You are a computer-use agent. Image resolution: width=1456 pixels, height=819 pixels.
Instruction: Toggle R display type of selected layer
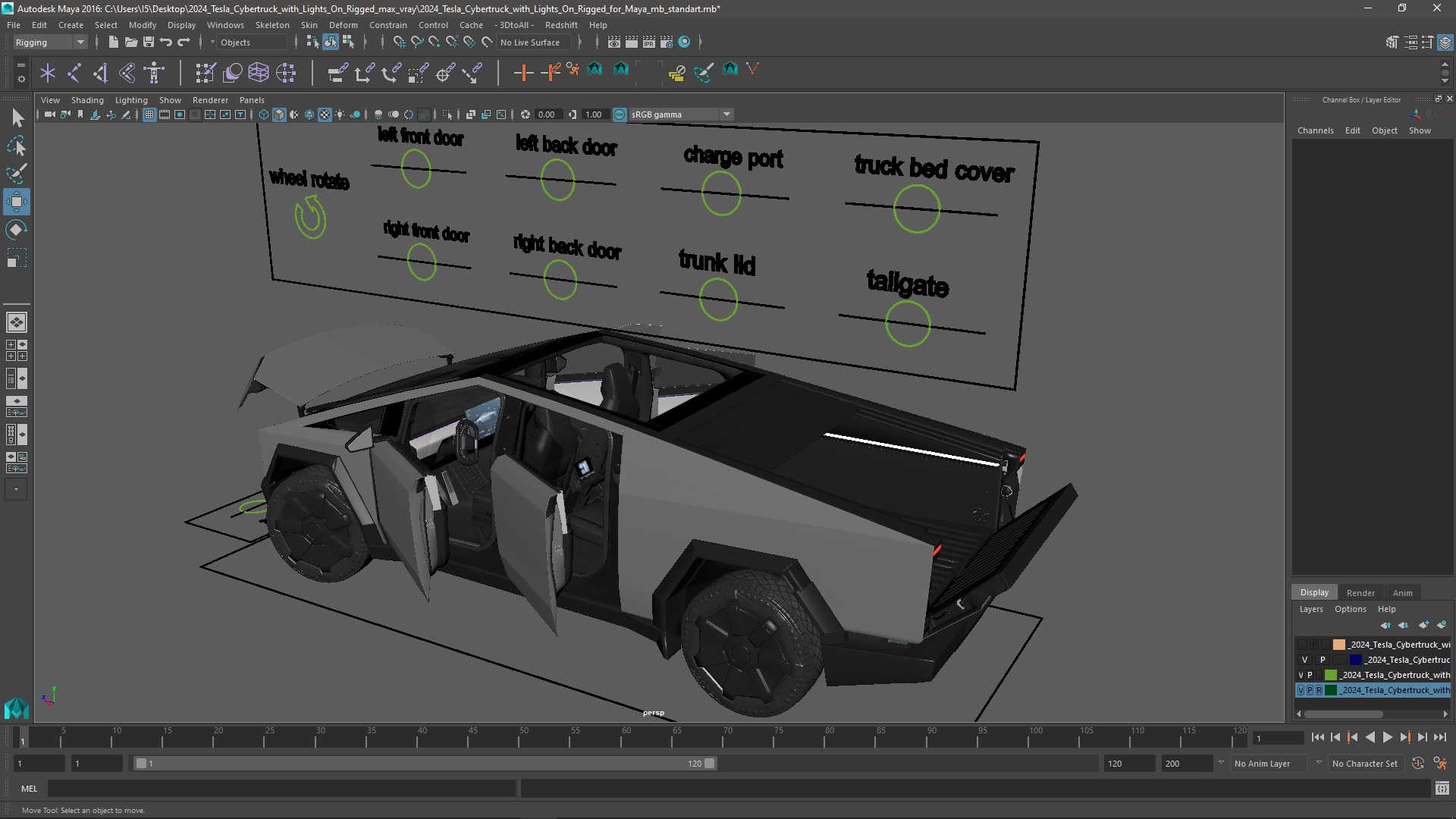(1319, 690)
